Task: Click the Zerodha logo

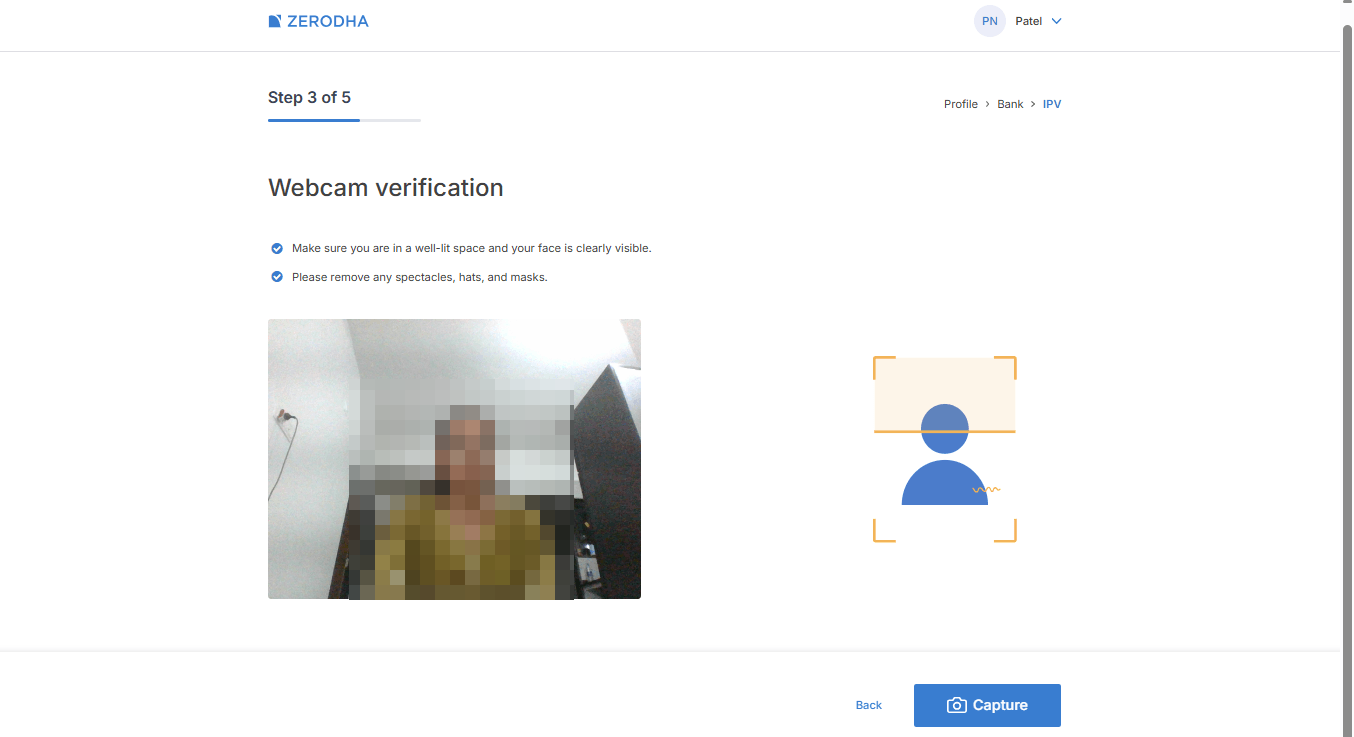Action: [x=318, y=21]
